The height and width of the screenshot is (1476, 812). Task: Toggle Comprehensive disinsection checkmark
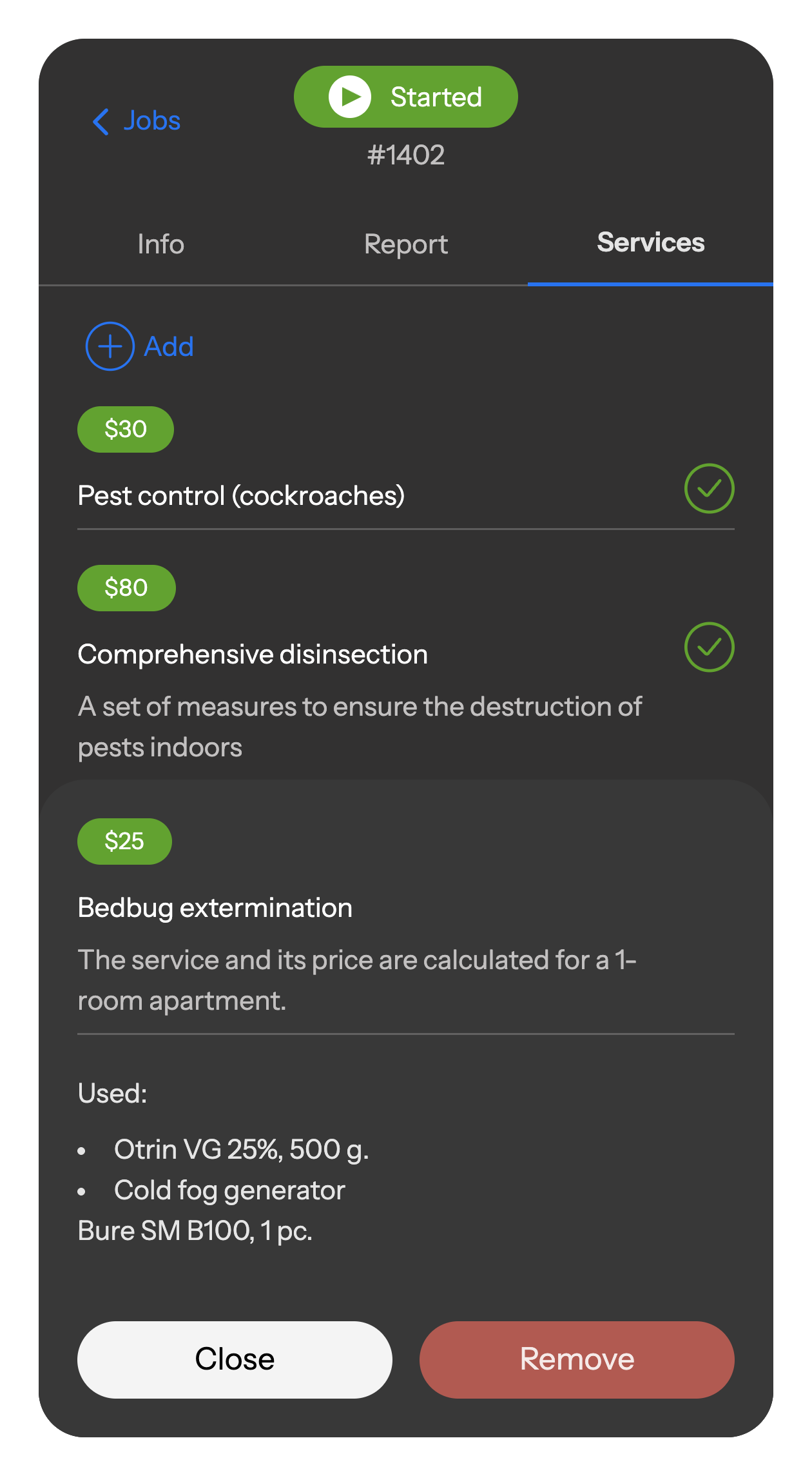(x=709, y=647)
